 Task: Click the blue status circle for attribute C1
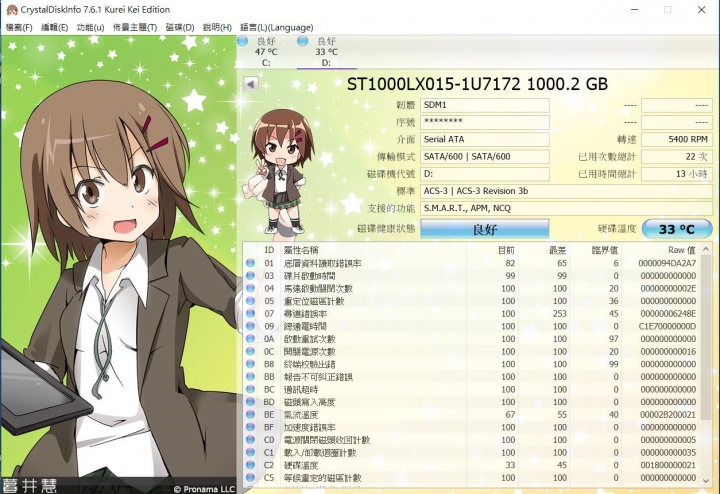point(250,452)
